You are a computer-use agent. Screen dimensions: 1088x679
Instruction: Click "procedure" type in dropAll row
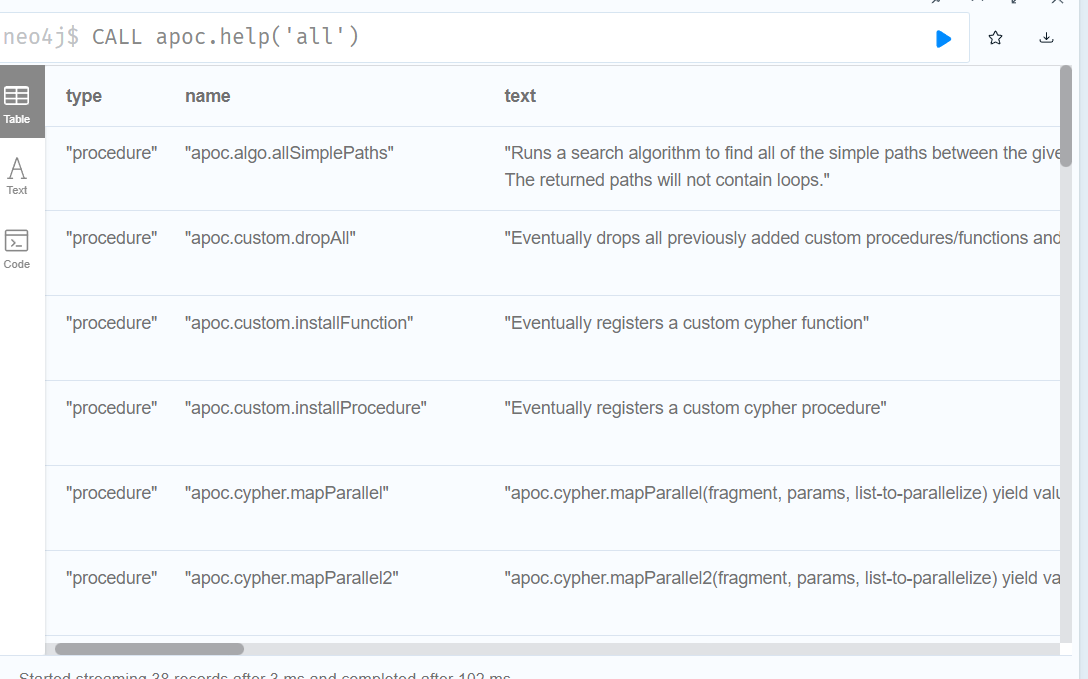click(111, 238)
